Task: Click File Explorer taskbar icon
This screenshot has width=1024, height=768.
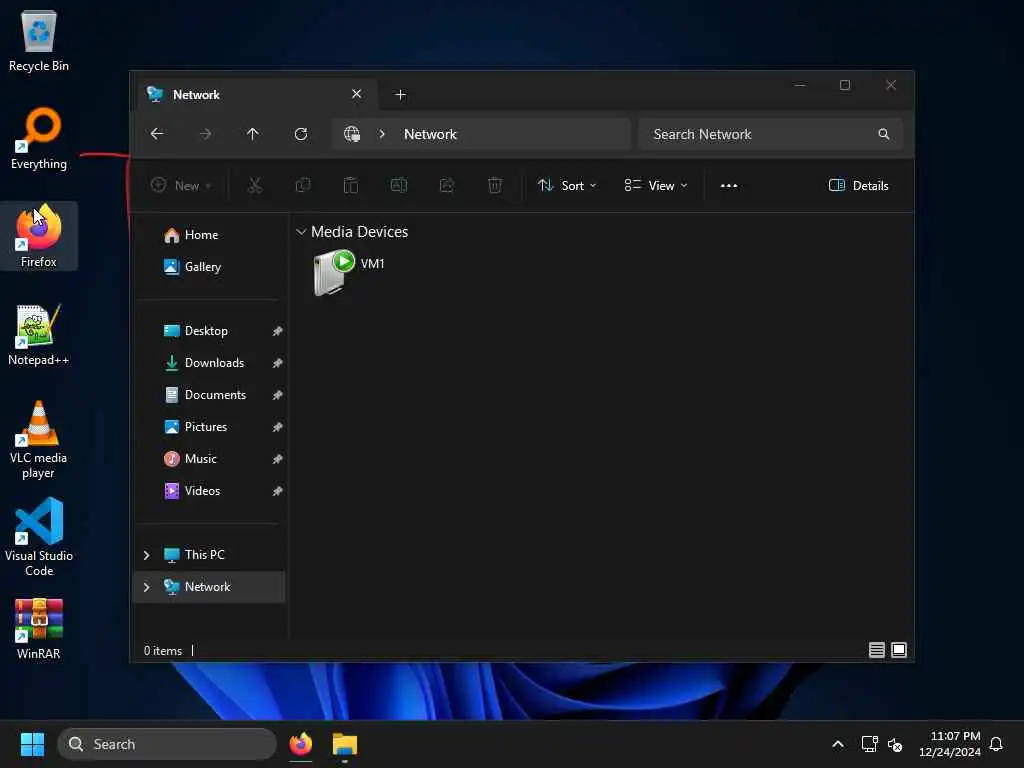Action: pos(345,744)
